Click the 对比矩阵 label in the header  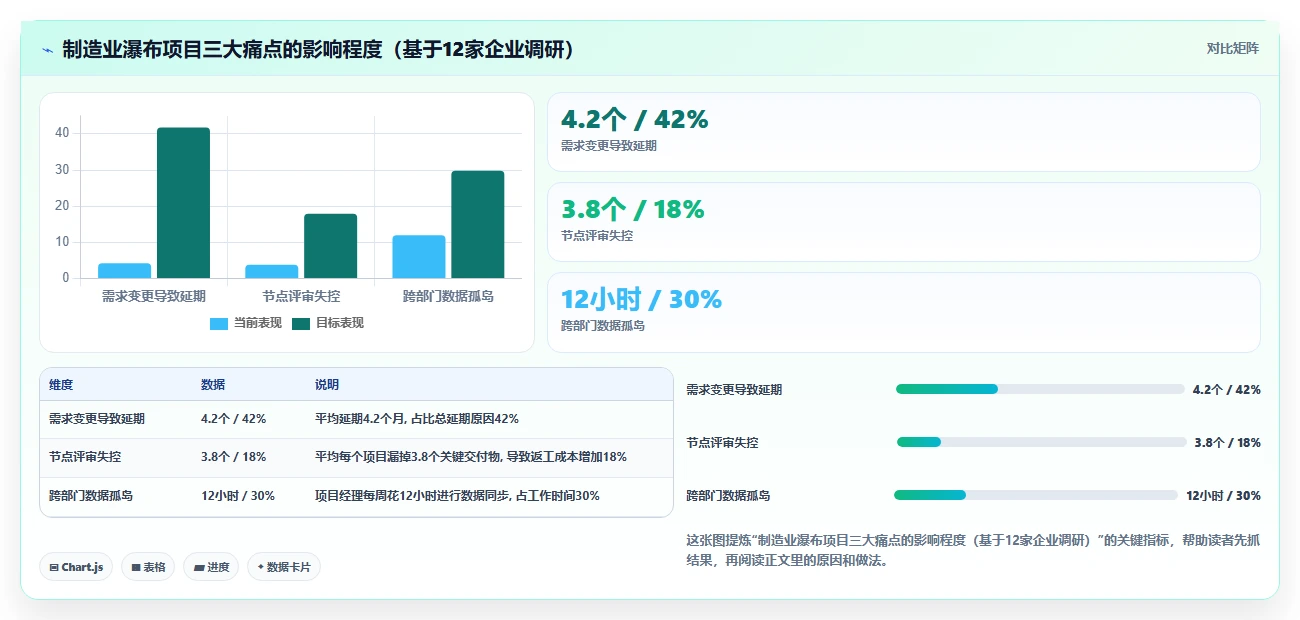[x=1232, y=48]
